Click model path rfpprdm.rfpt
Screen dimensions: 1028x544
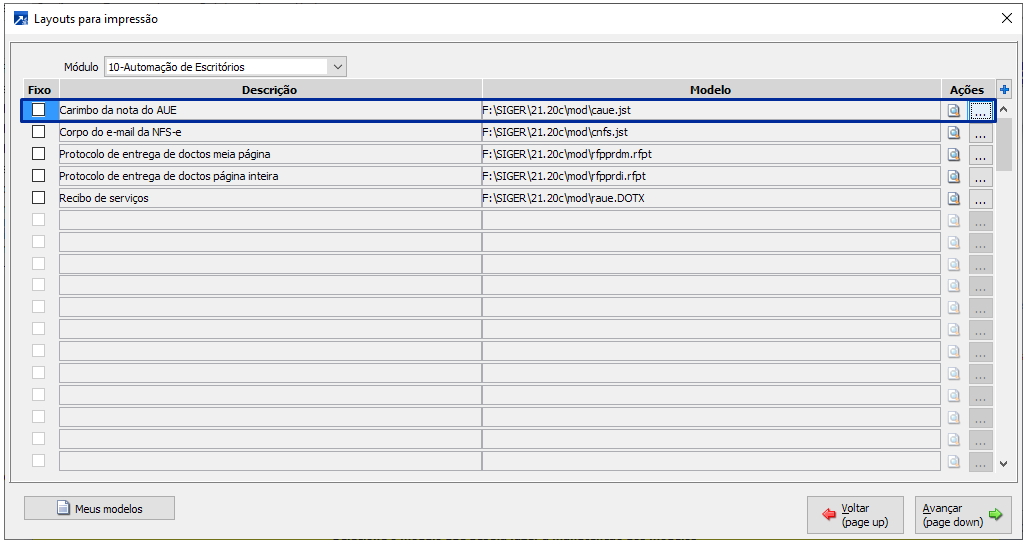pos(711,154)
